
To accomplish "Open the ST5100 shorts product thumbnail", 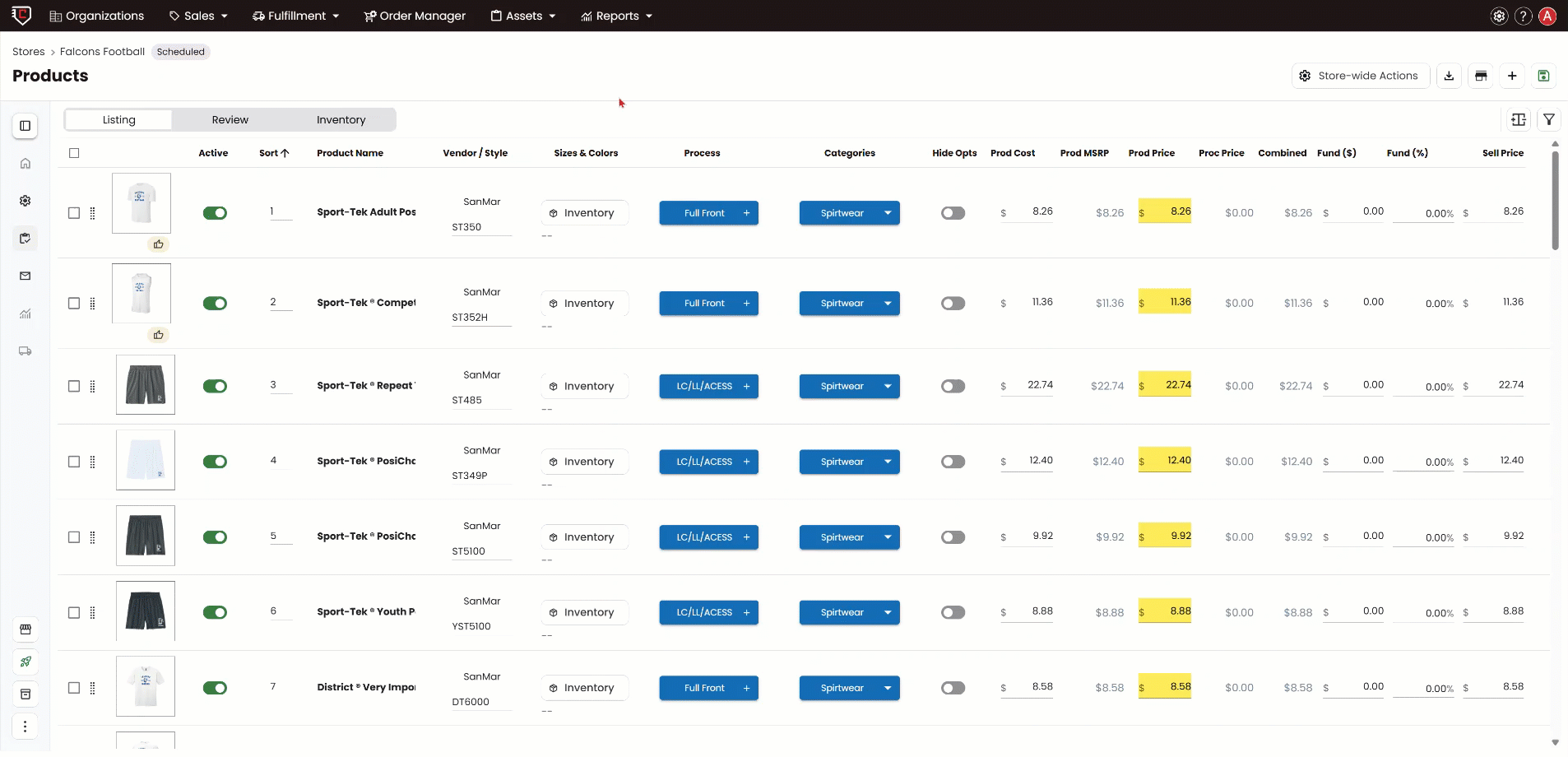I will tap(146, 536).
